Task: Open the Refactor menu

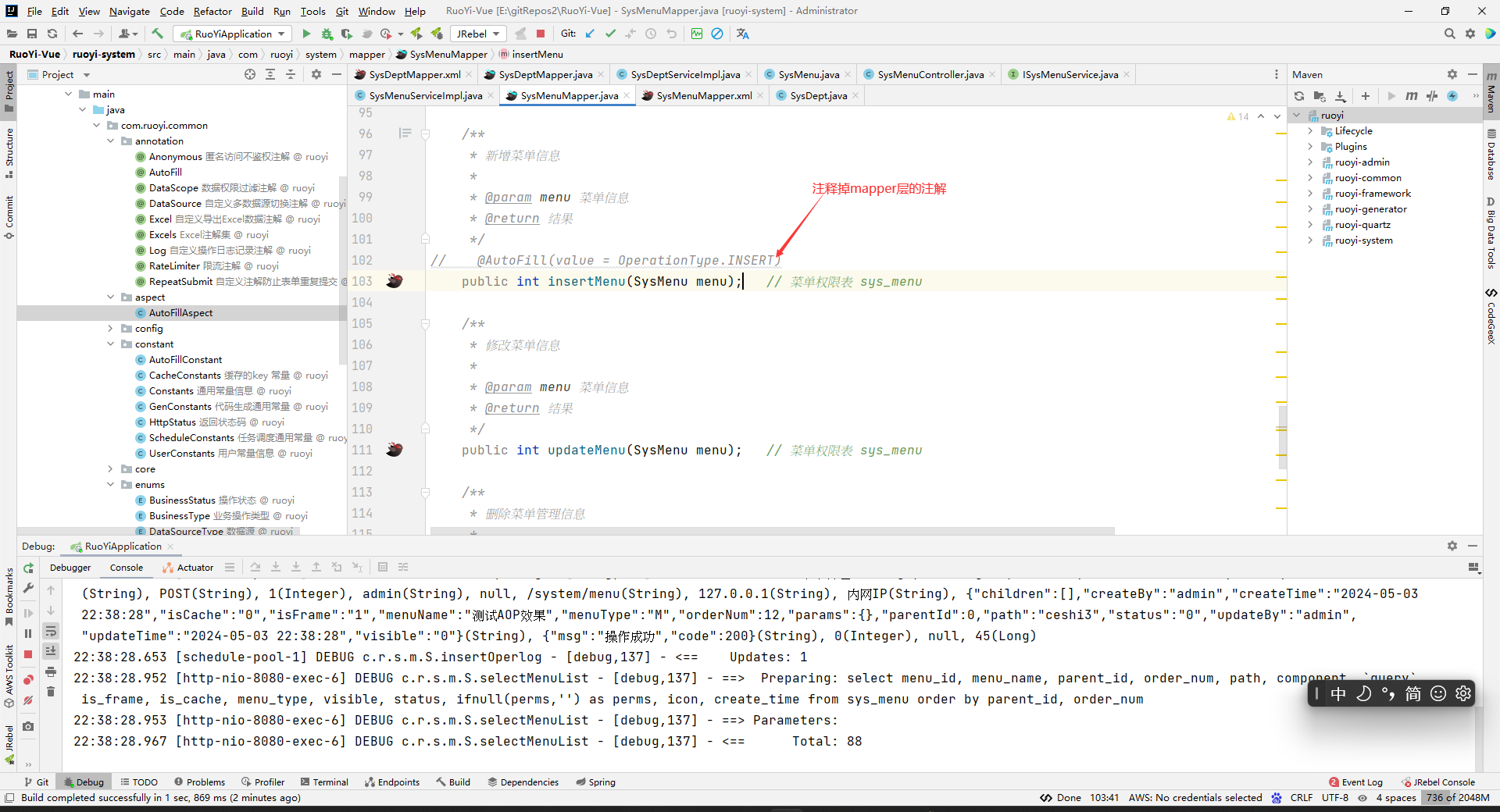Action: pos(212,11)
